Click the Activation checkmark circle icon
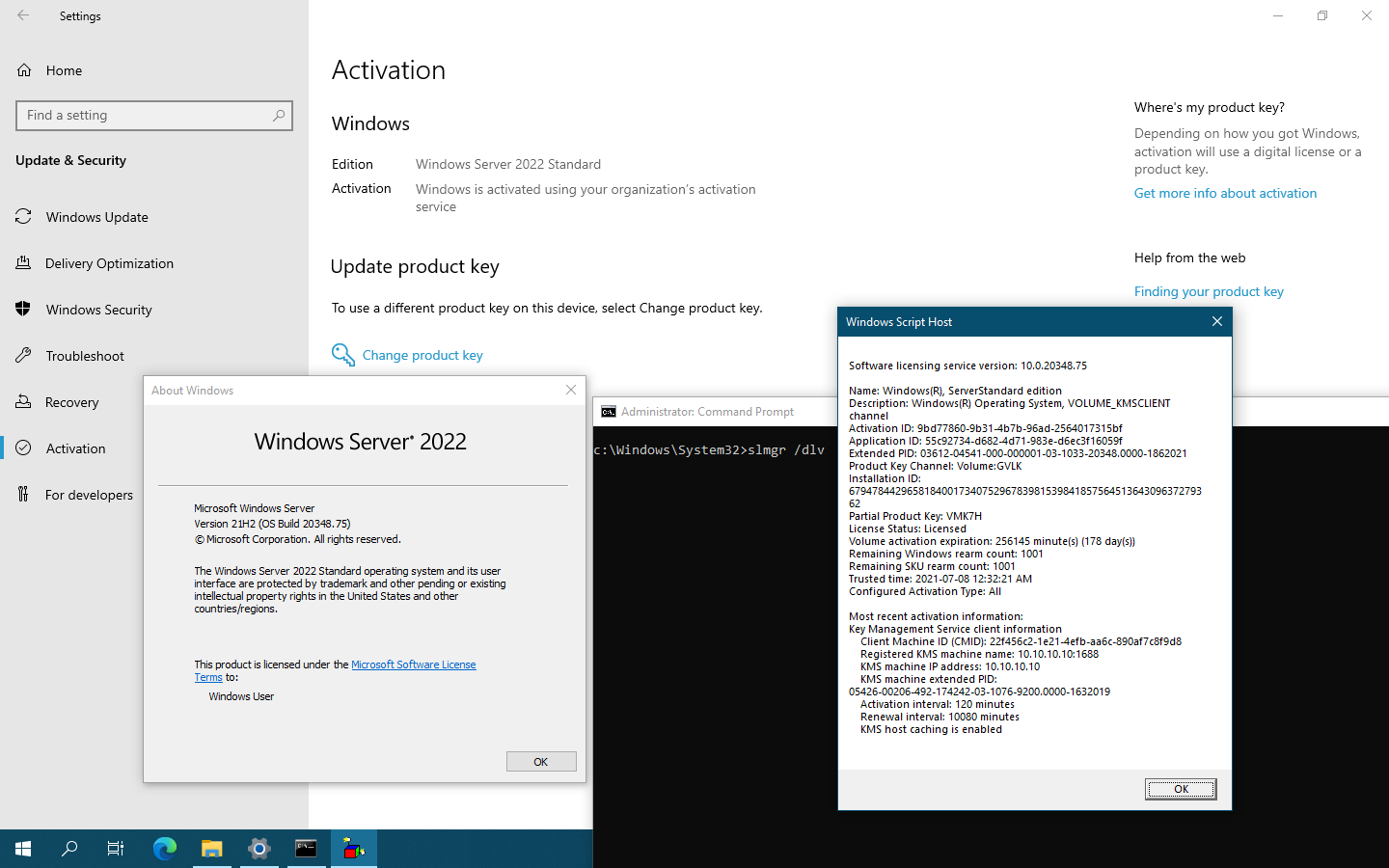The height and width of the screenshot is (868, 1389). tap(24, 448)
